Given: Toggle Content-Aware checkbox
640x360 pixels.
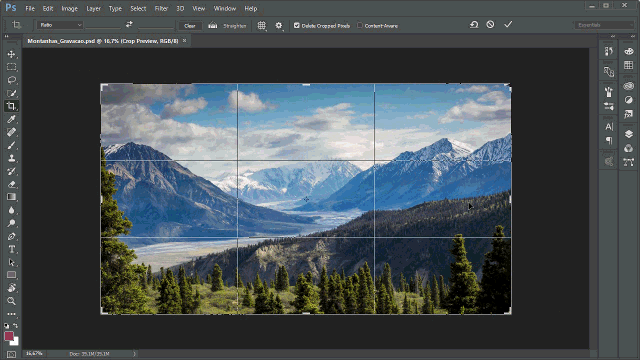Looking at the screenshot, I should [360, 25].
